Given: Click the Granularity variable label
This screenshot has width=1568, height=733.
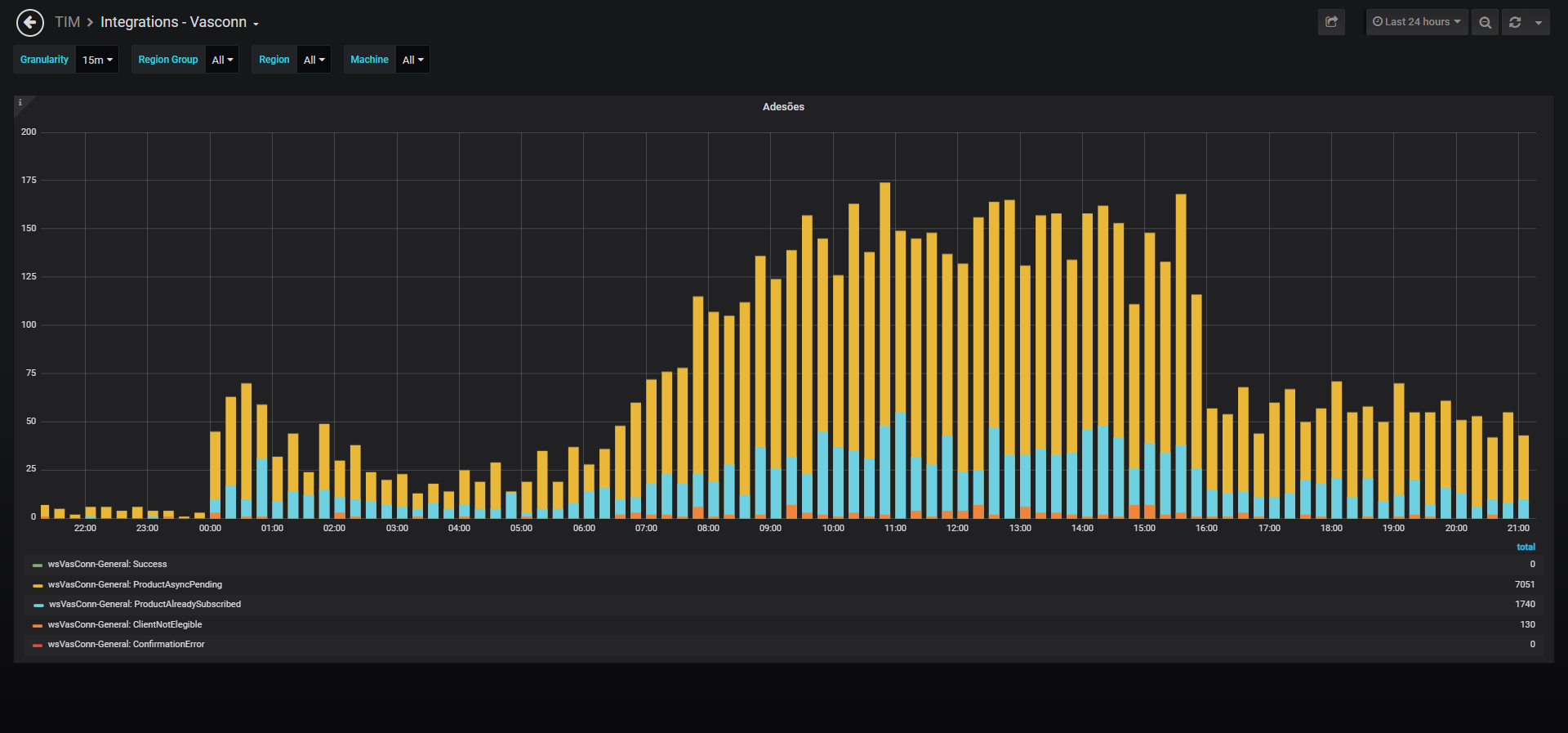Looking at the screenshot, I should pyautogui.click(x=44, y=60).
